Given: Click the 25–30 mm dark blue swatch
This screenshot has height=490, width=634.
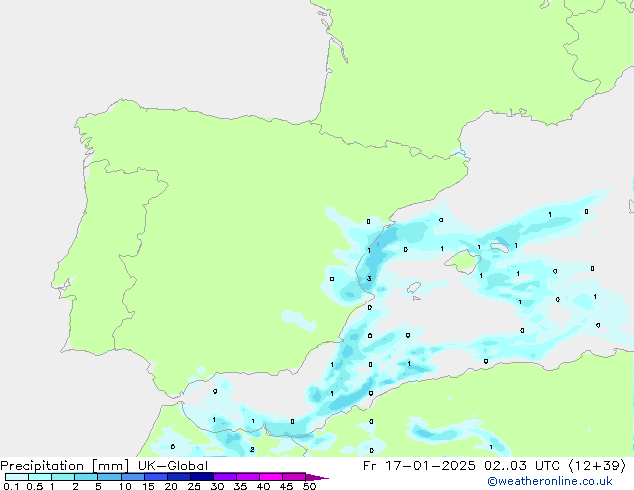Looking at the screenshot, I should click(201, 477).
